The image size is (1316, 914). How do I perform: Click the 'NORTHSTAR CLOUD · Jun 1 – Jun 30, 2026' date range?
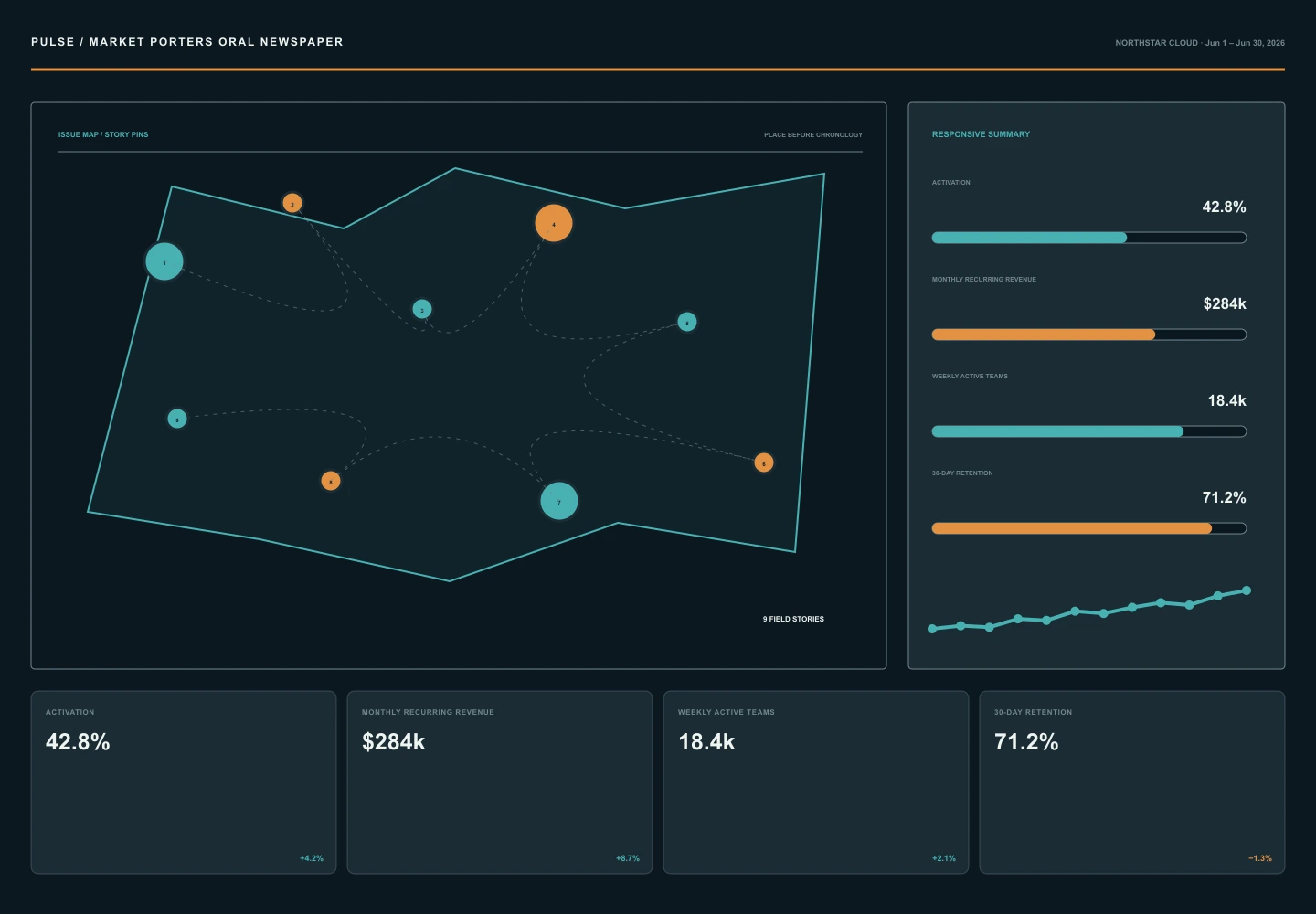click(x=1200, y=43)
